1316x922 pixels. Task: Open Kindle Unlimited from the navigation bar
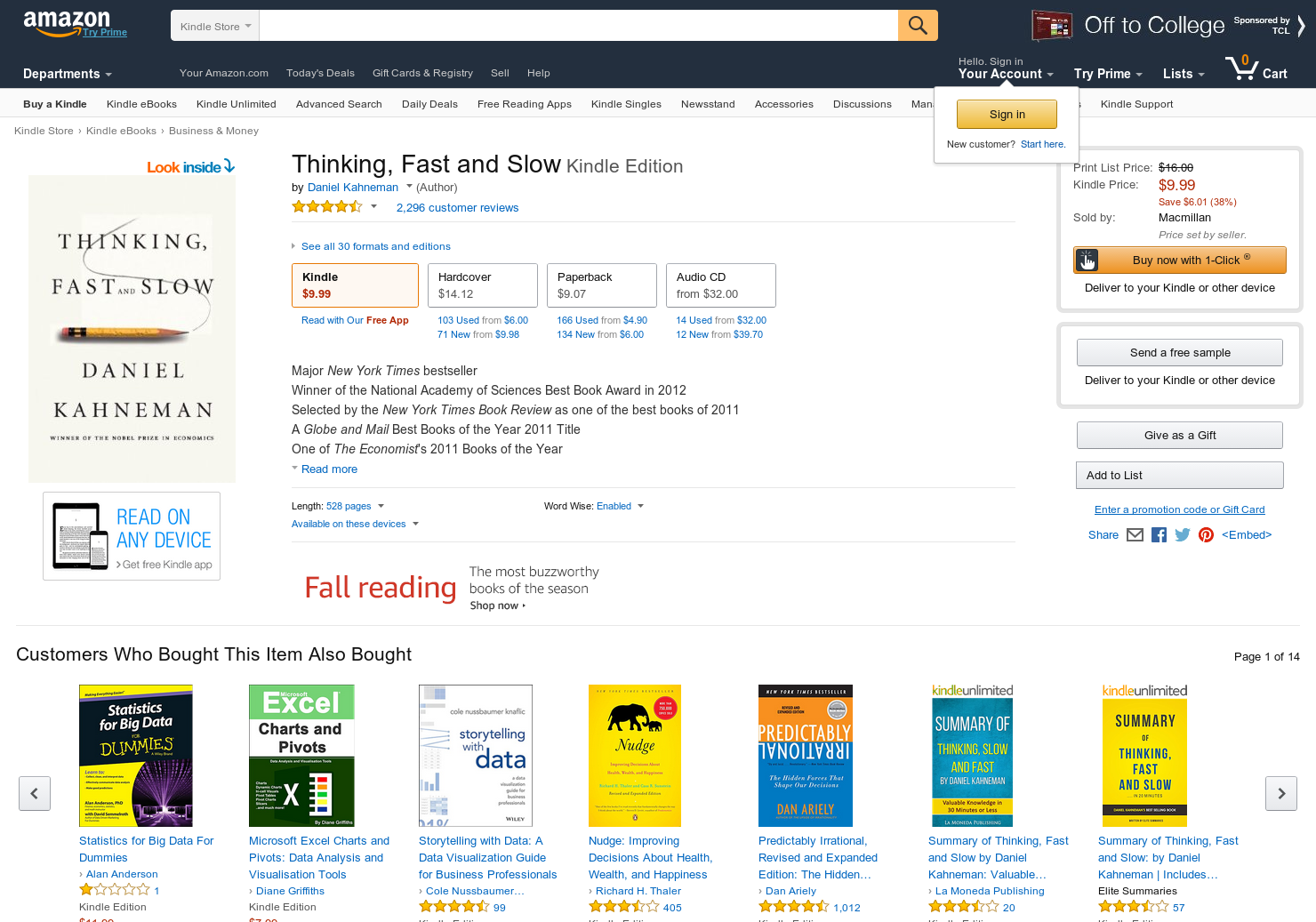236,103
